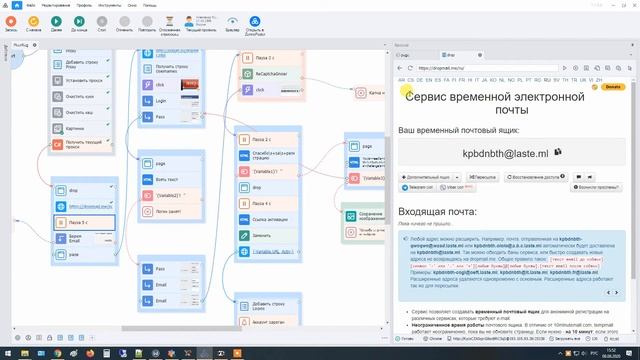Select the Добавить строку Logins node
This screenshot has width=640, height=360.
click(268, 306)
